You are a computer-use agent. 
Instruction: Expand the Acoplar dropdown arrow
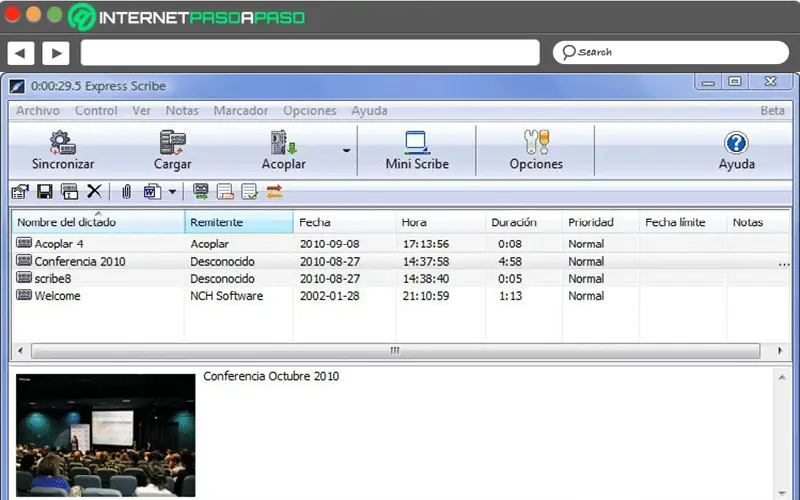[346, 151]
